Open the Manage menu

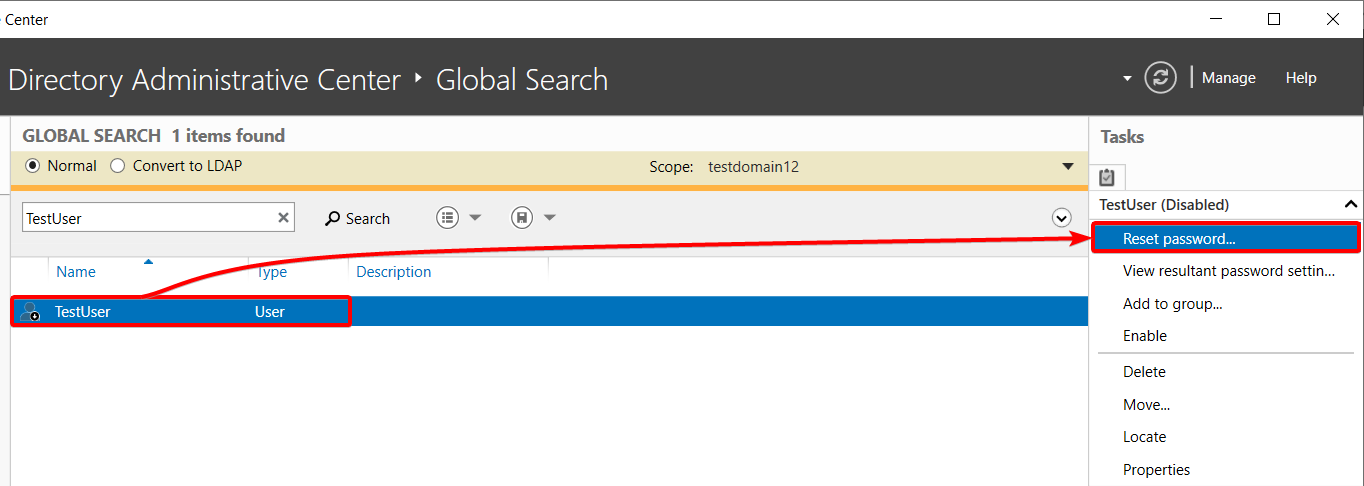pos(1229,78)
